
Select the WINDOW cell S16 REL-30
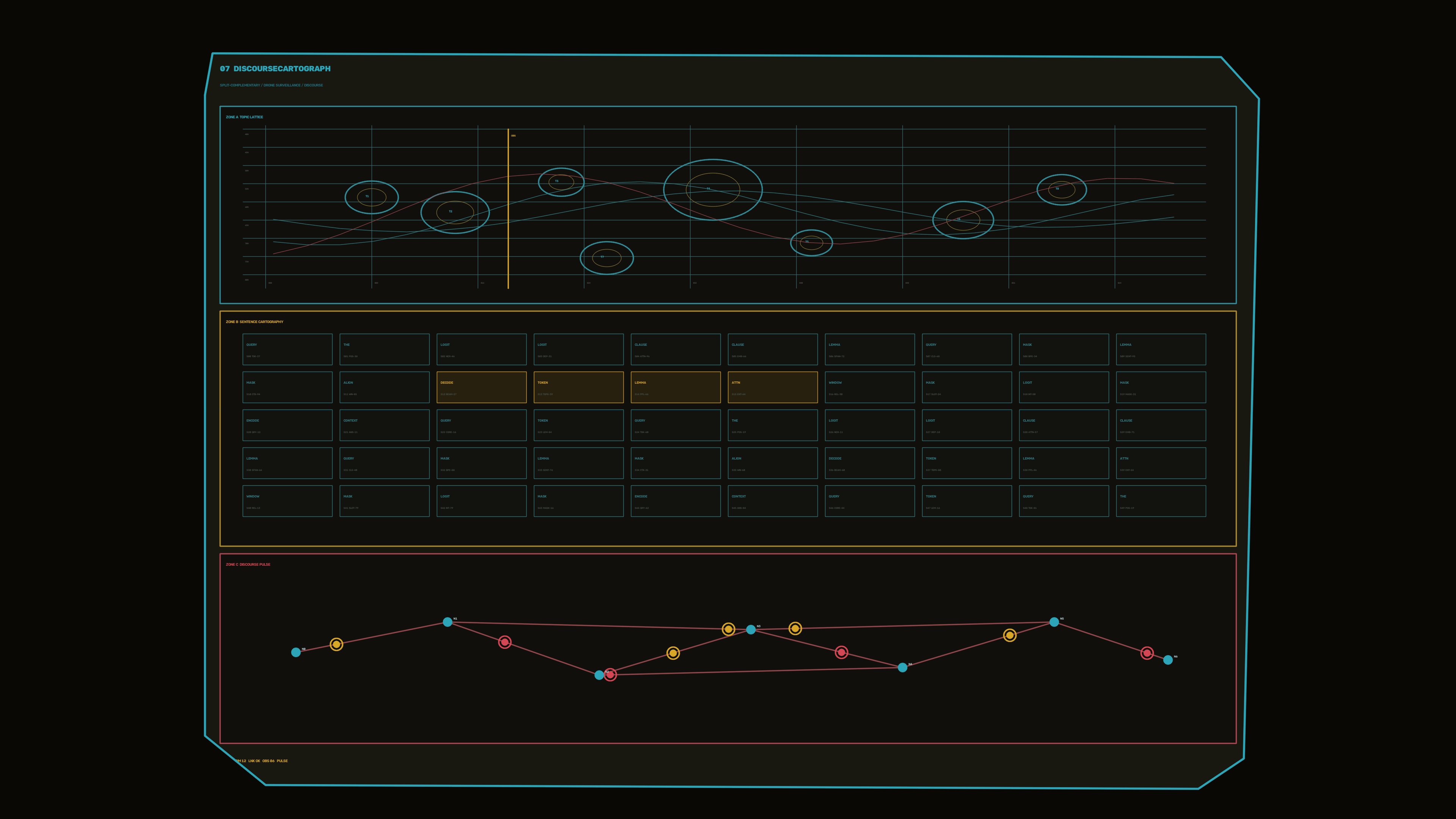pyautogui.click(x=870, y=387)
